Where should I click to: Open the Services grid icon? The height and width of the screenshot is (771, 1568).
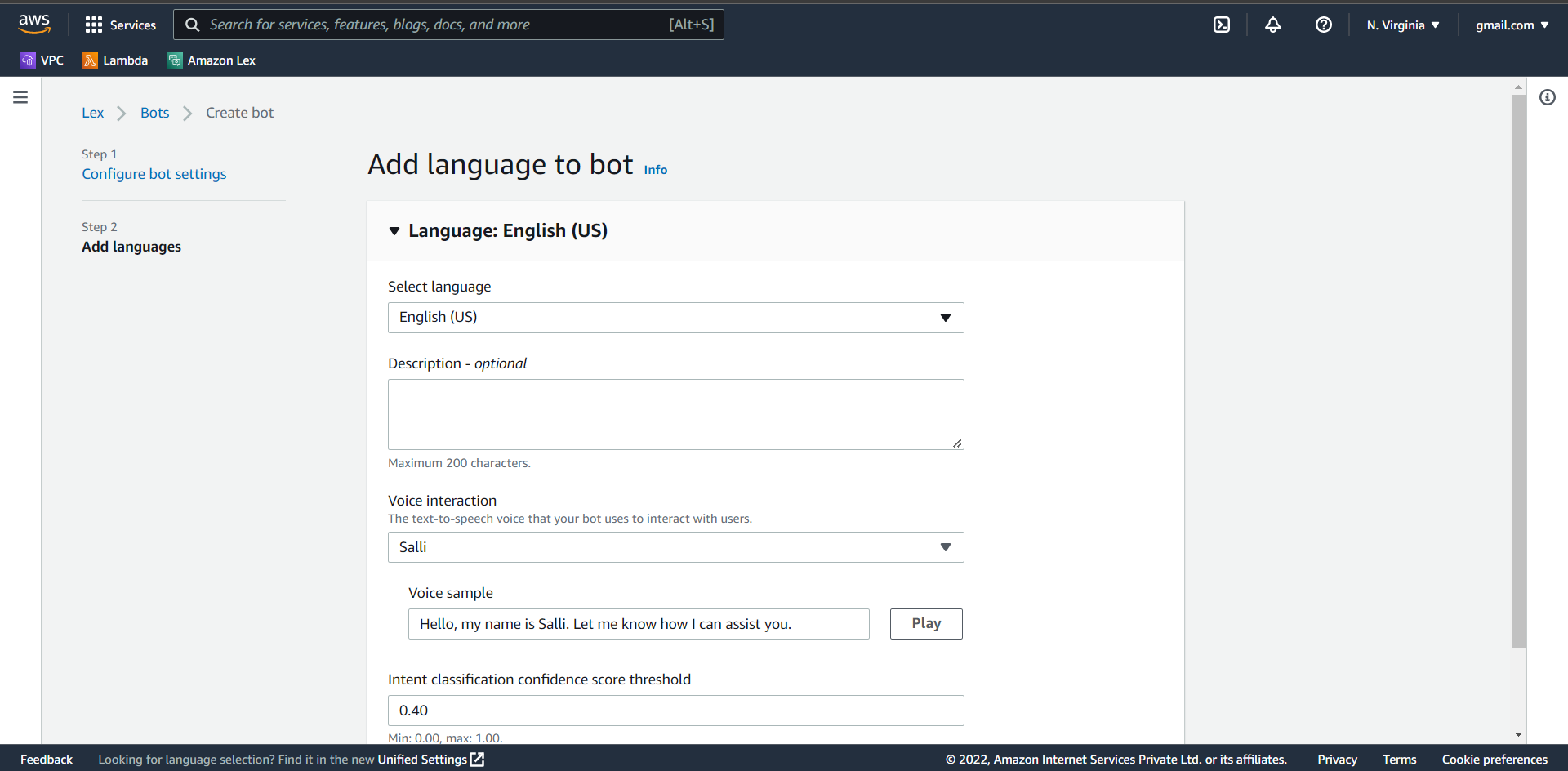120,25
